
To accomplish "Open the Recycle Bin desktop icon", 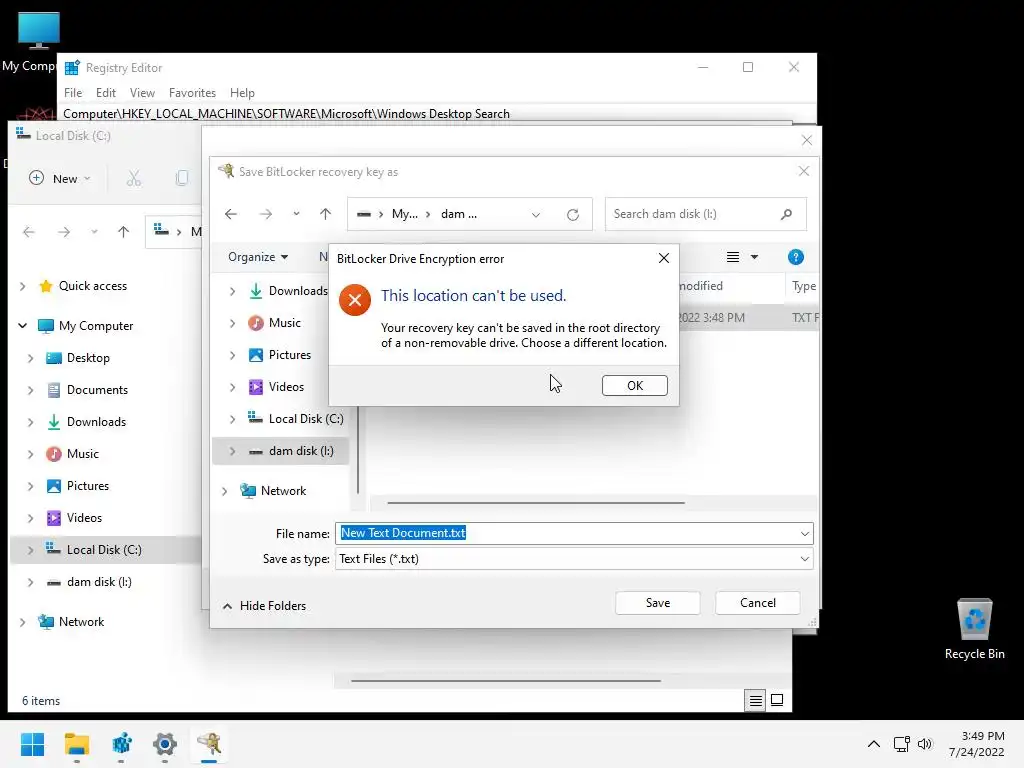I will coord(974,630).
